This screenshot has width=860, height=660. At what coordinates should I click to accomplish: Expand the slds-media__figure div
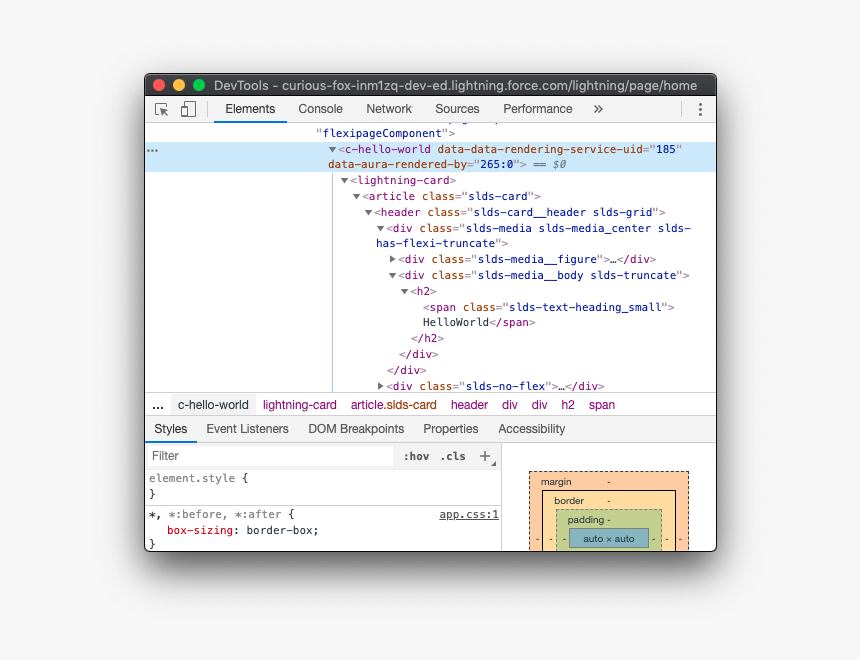point(393,260)
